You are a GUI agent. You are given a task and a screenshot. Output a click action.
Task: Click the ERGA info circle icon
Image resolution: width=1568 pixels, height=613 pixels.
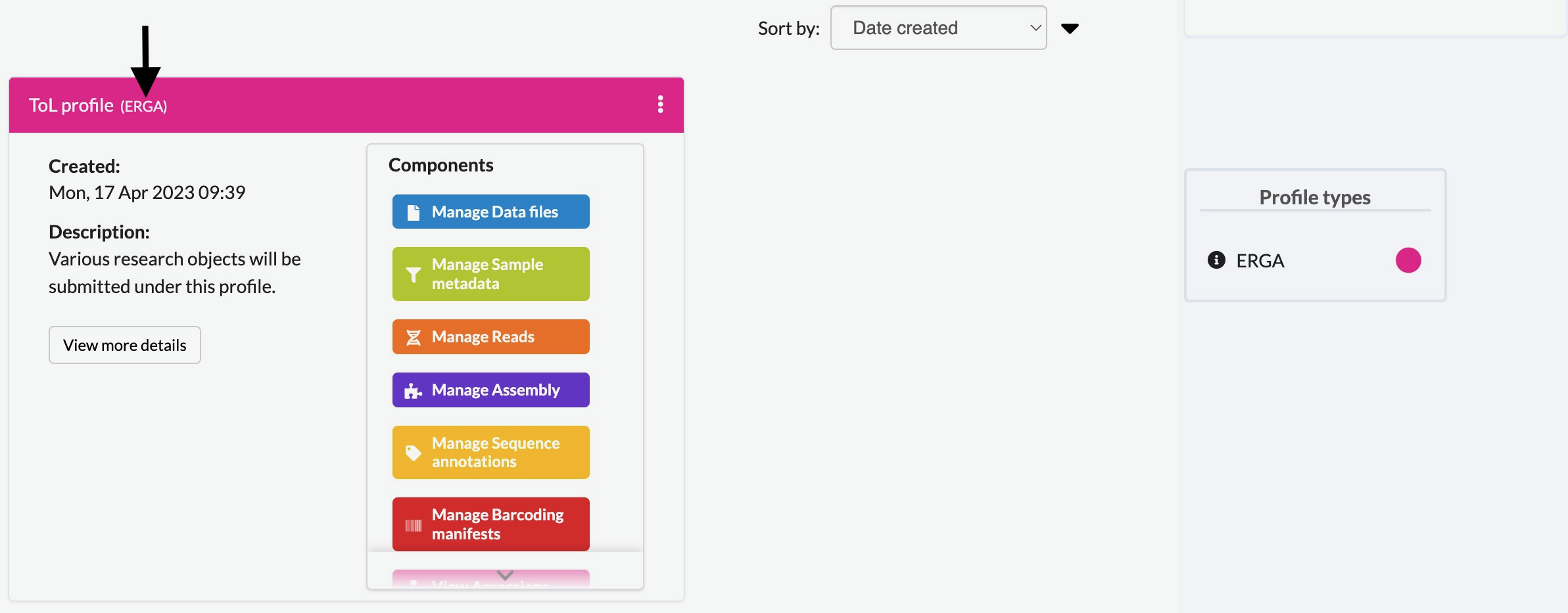pyautogui.click(x=1216, y=260)
